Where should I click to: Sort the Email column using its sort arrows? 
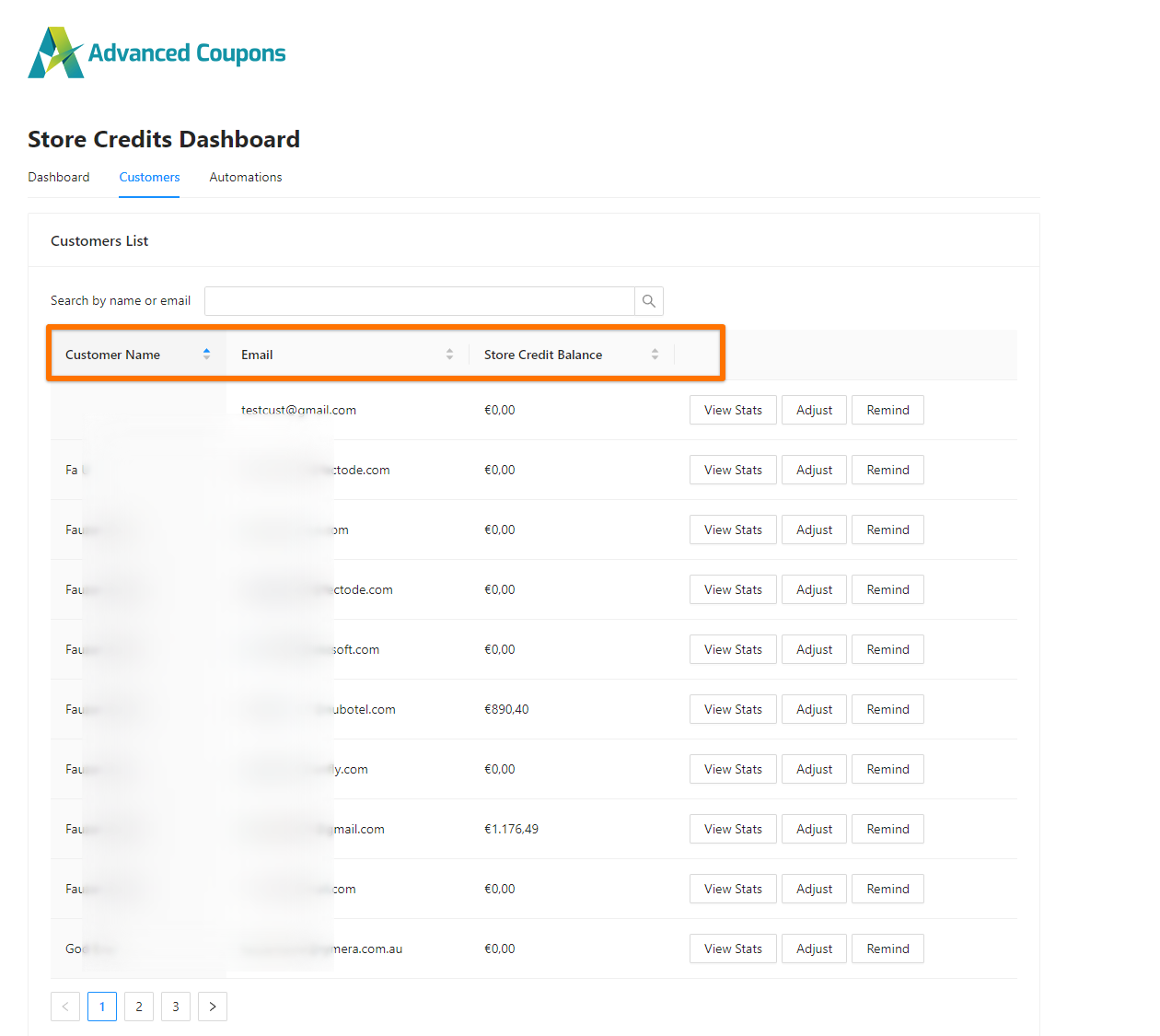(449, 354)
